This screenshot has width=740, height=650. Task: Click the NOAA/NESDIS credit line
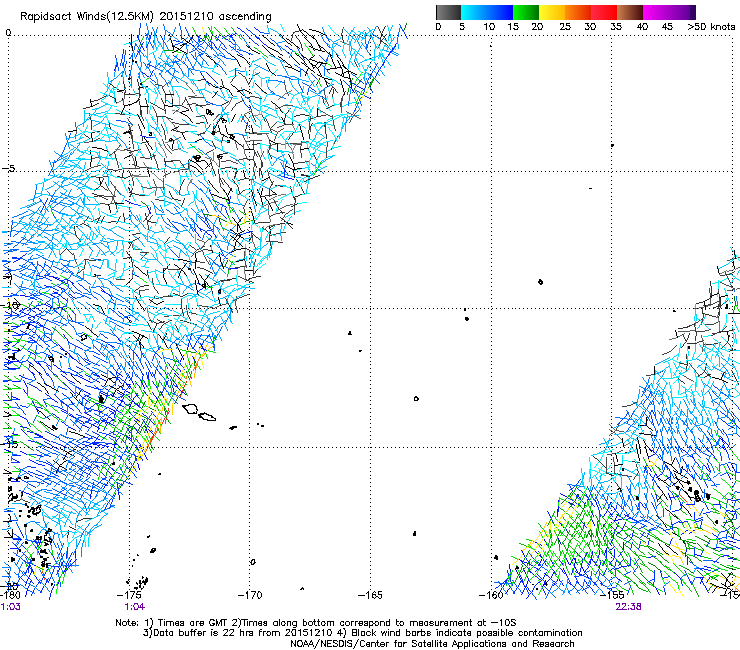432,644
